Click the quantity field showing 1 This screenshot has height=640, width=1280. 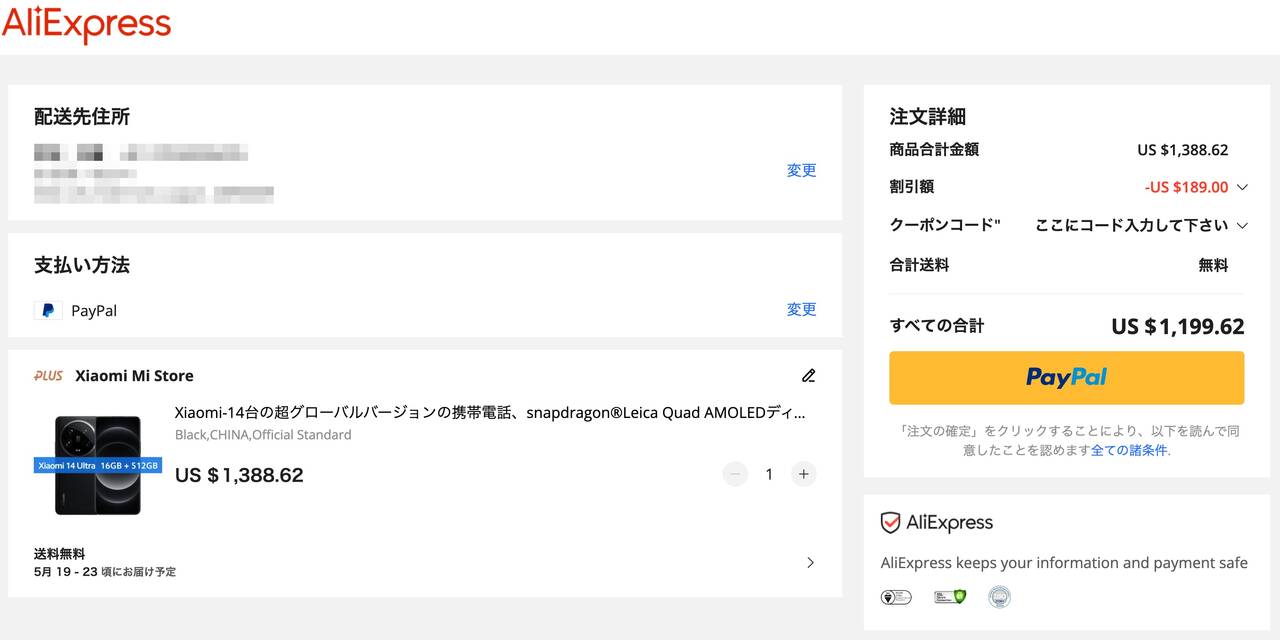[769, 474]
